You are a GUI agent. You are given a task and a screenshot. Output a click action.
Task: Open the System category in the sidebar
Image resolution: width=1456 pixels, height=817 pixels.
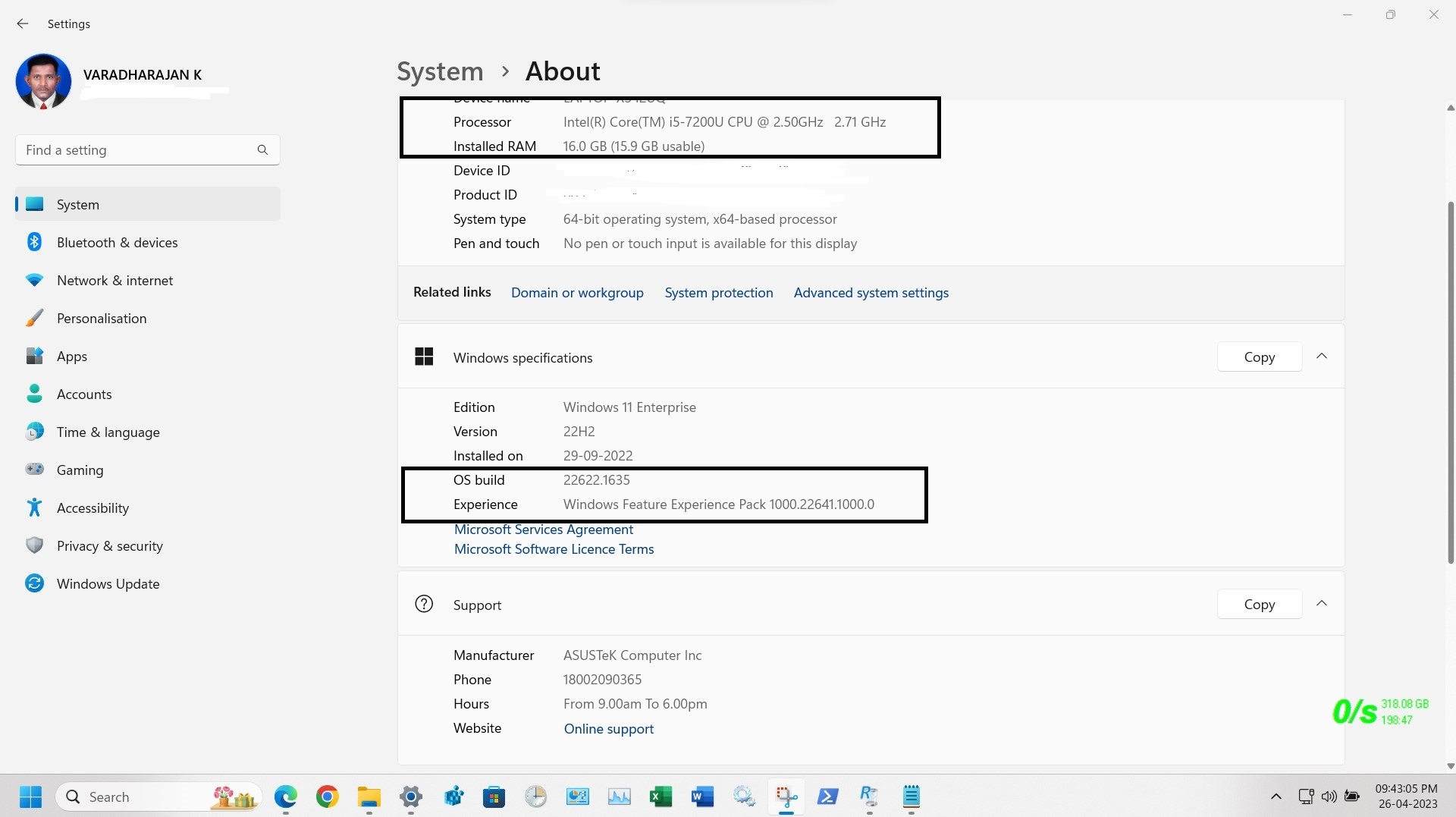(148, 204)
